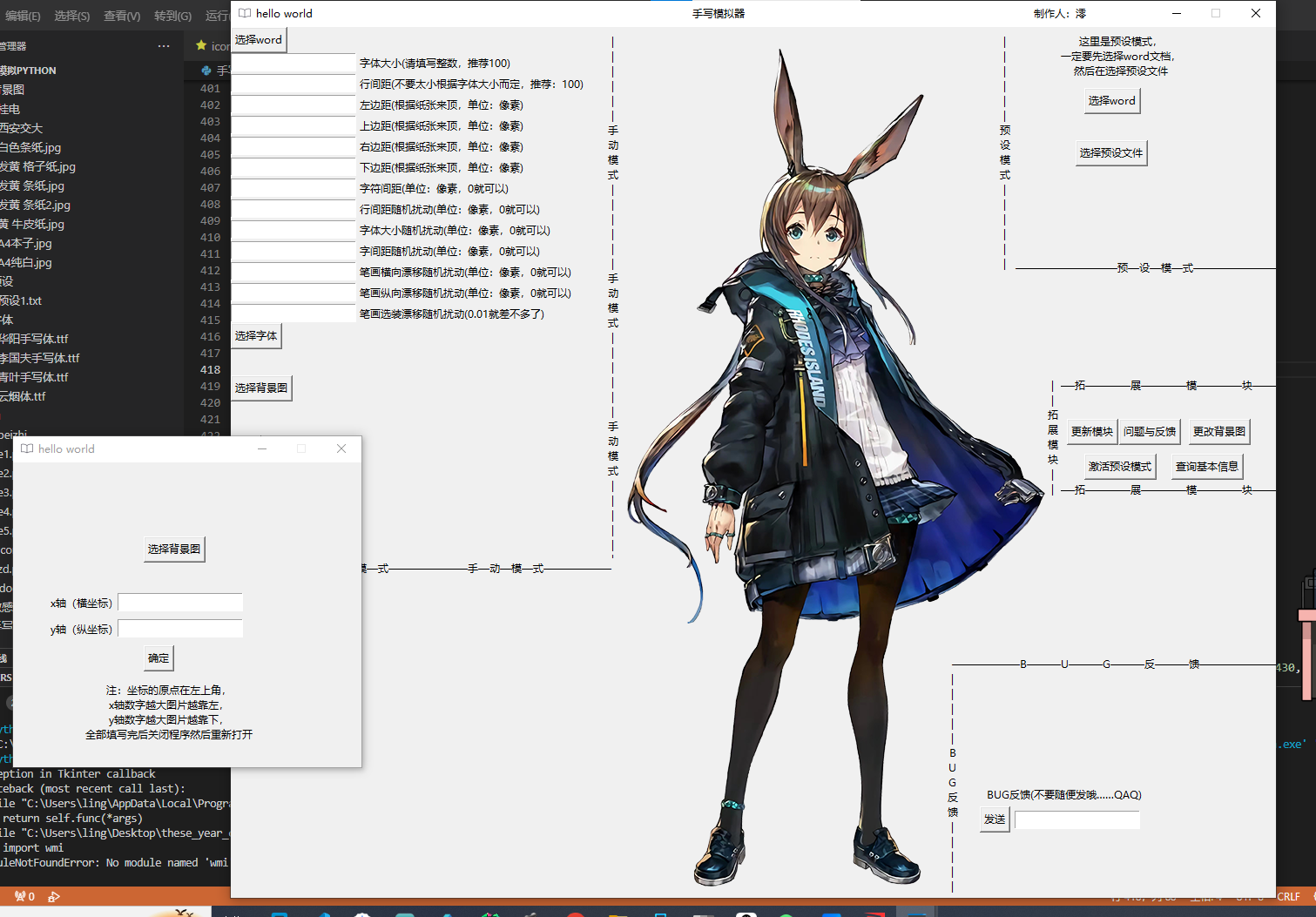Open the explorer's more actions ellipsis icon
This screenshot has width=1316, height=917.
pyautogui.click(x=164, y=46)
